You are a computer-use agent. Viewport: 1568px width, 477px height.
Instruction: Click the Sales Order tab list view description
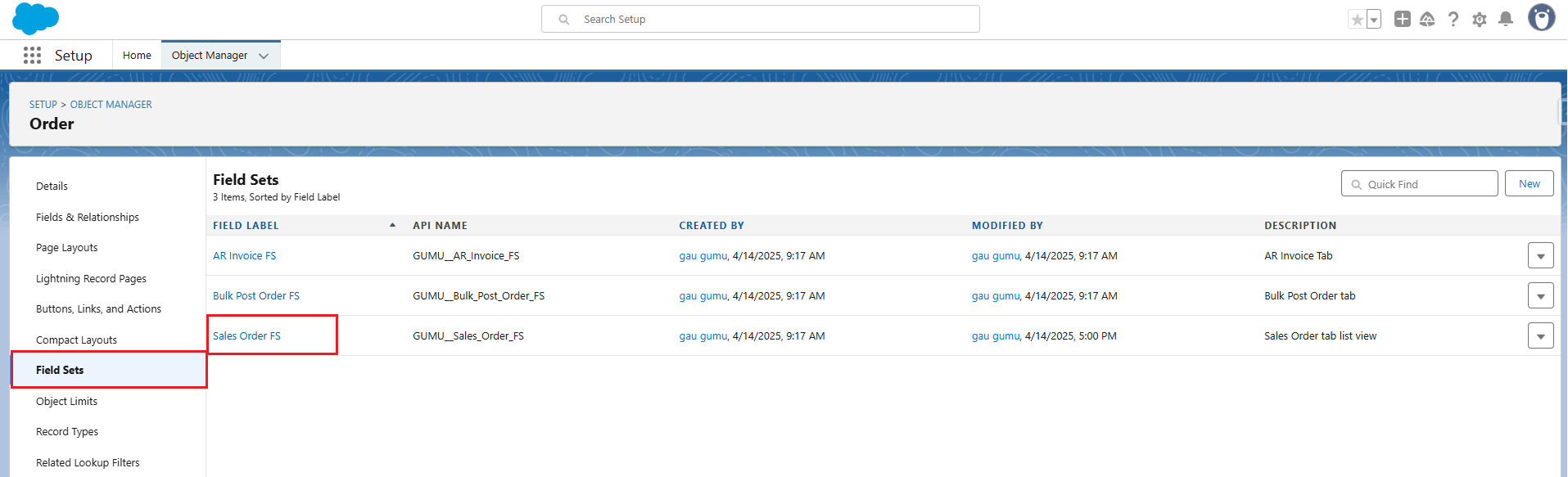click(x=1320, y=336)
